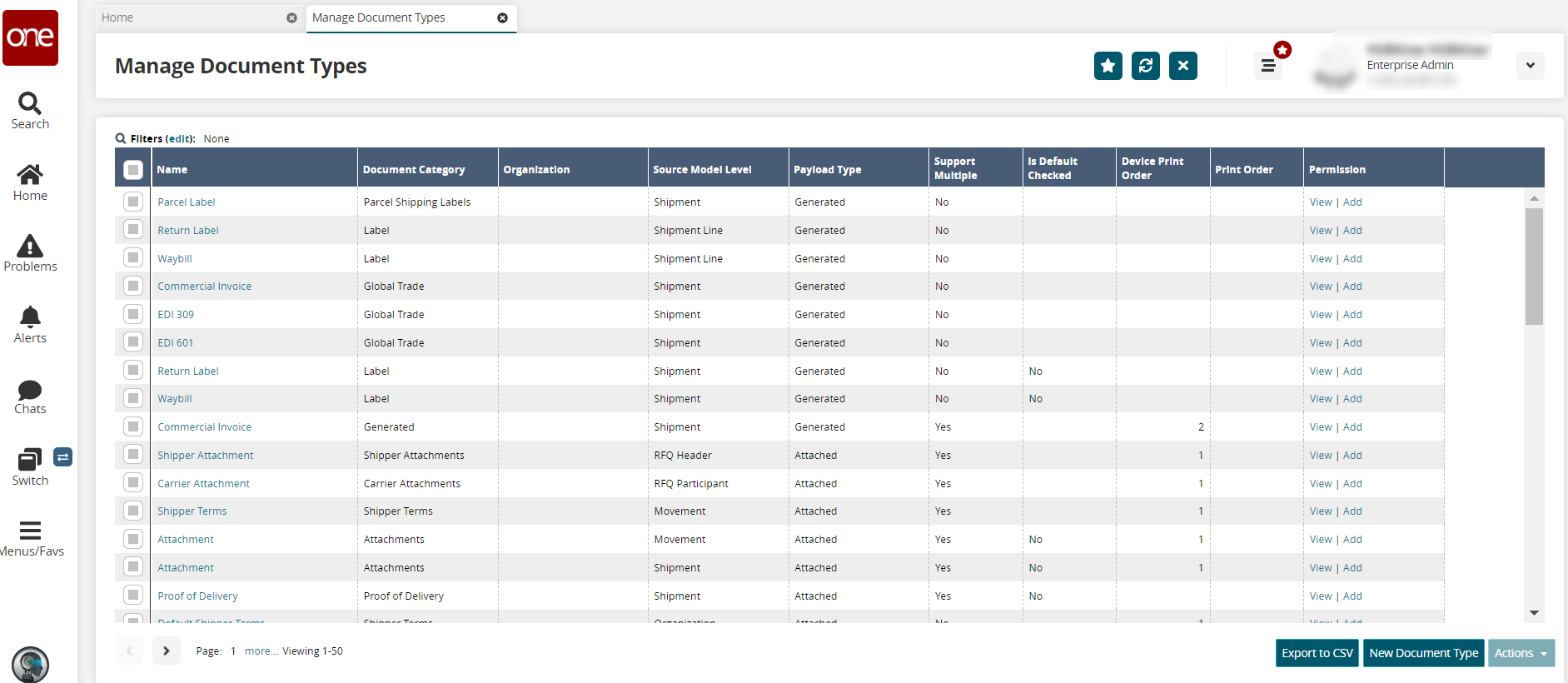Viewport: 1568px width, 683px height.
Task: Tick the select-all header checkbox
Action: tap(133, 169)
